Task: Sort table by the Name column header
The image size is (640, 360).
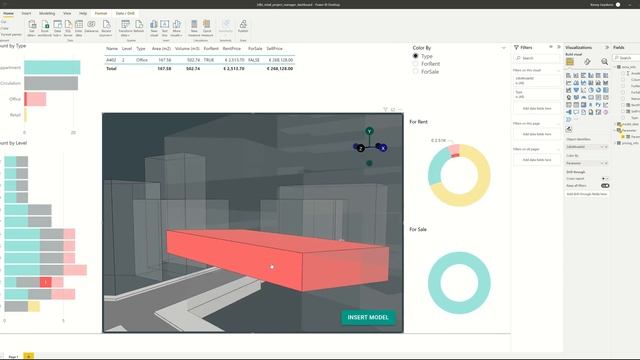Action: point(112,49)
